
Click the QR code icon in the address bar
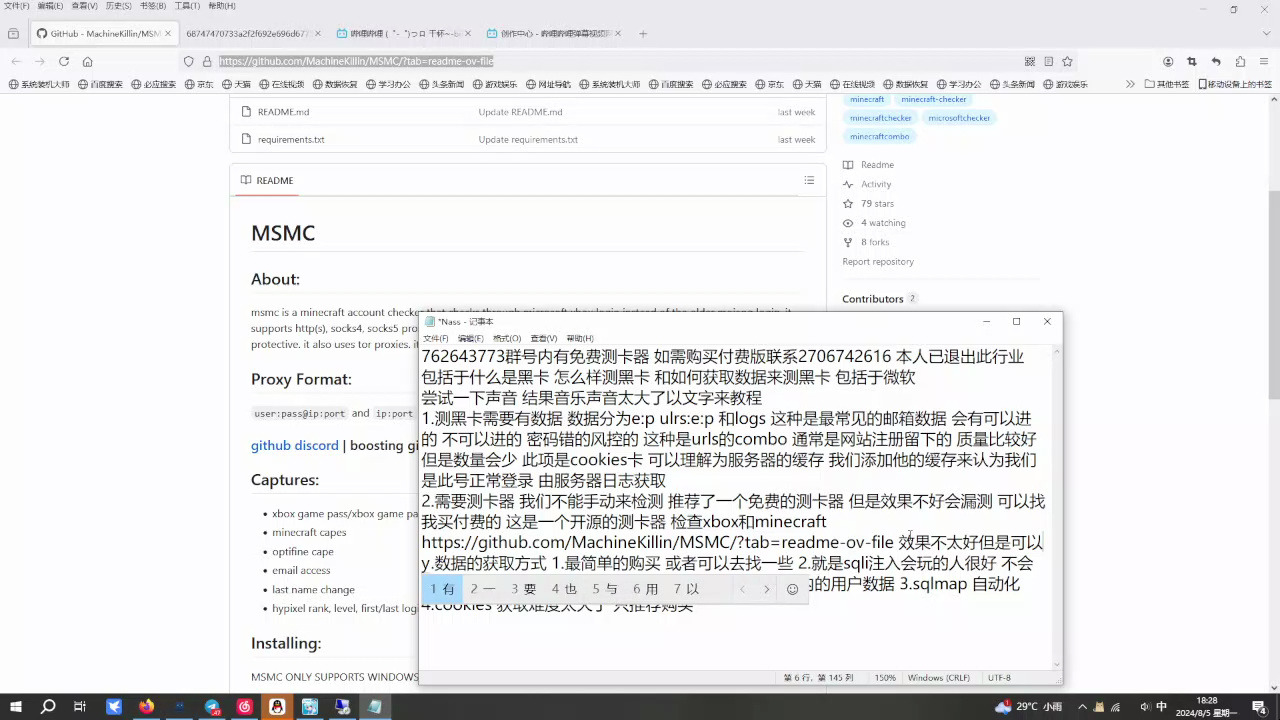point(1030,61)
